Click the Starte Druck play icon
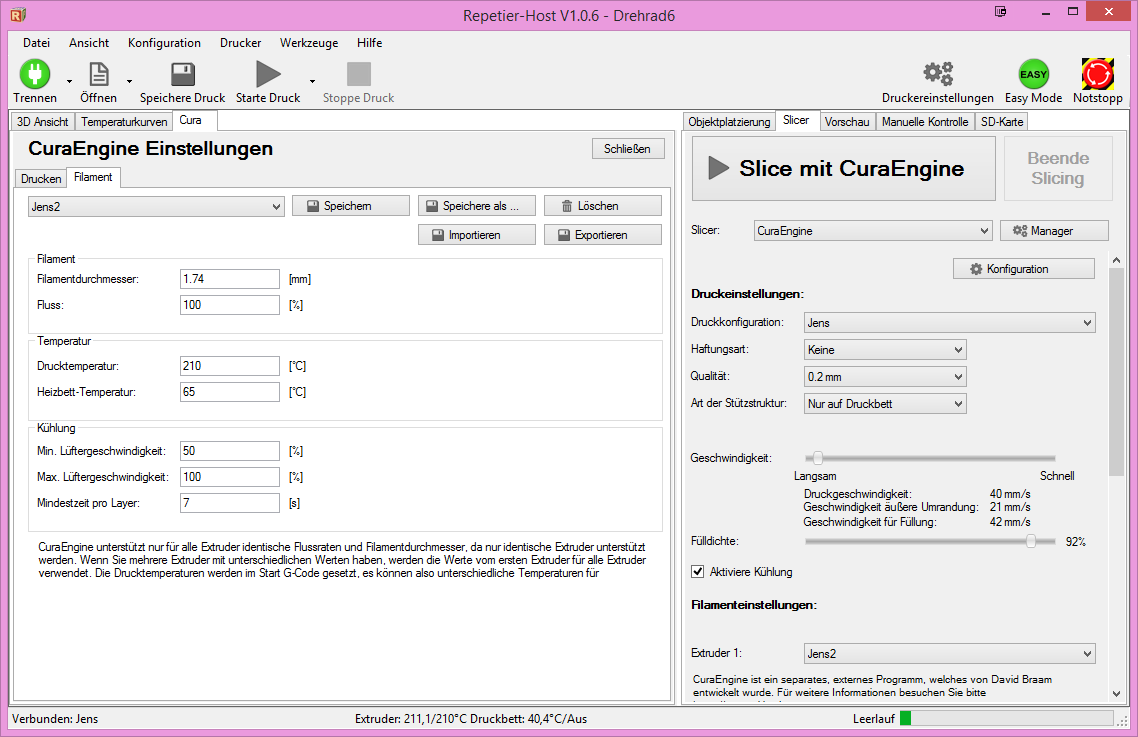 [268, 74]
